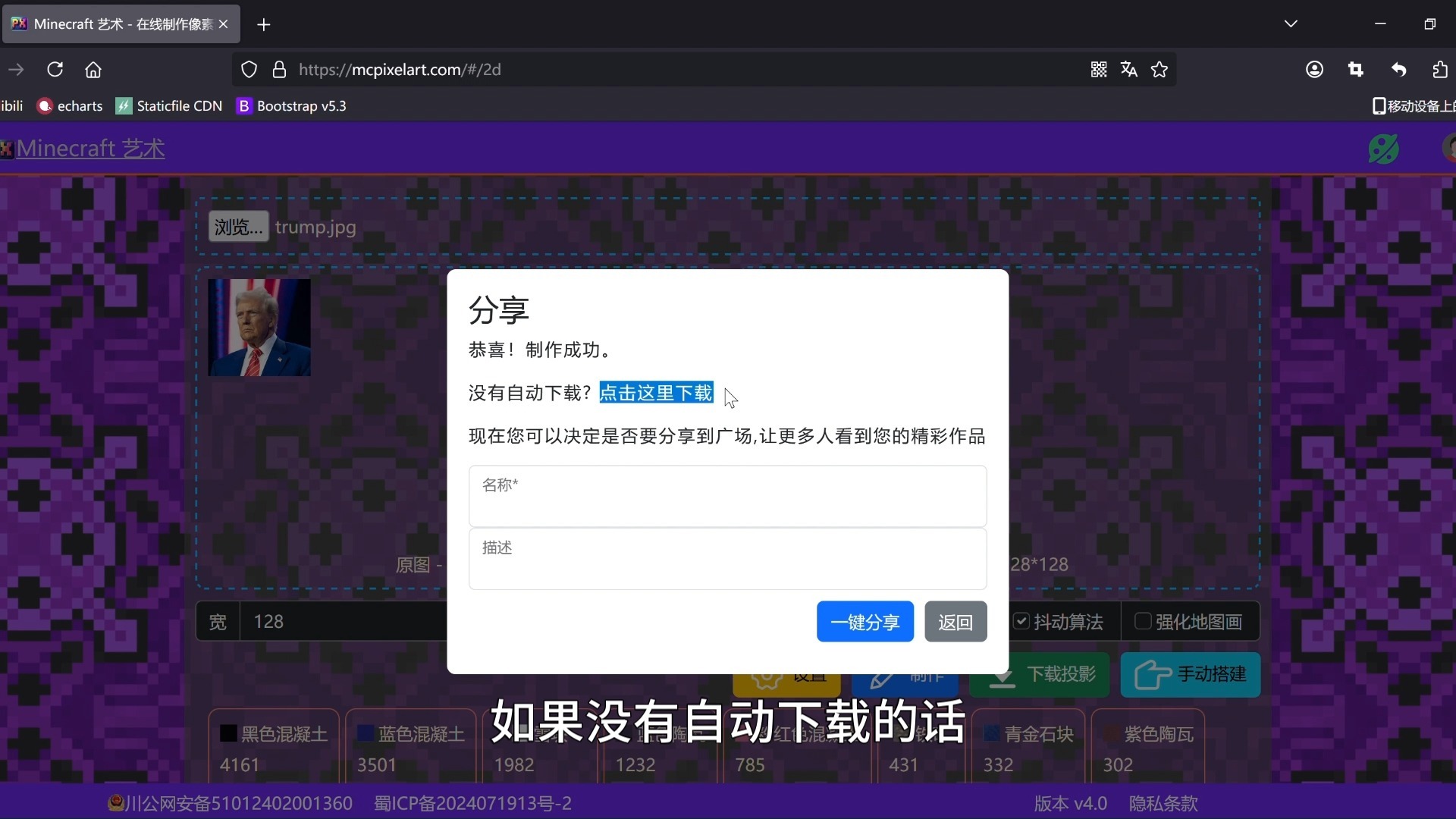Open the browser extensions puzzle icon
Image resolution: width=1456 pixels, height=819 pixels.
click(x=1440, y=69)
